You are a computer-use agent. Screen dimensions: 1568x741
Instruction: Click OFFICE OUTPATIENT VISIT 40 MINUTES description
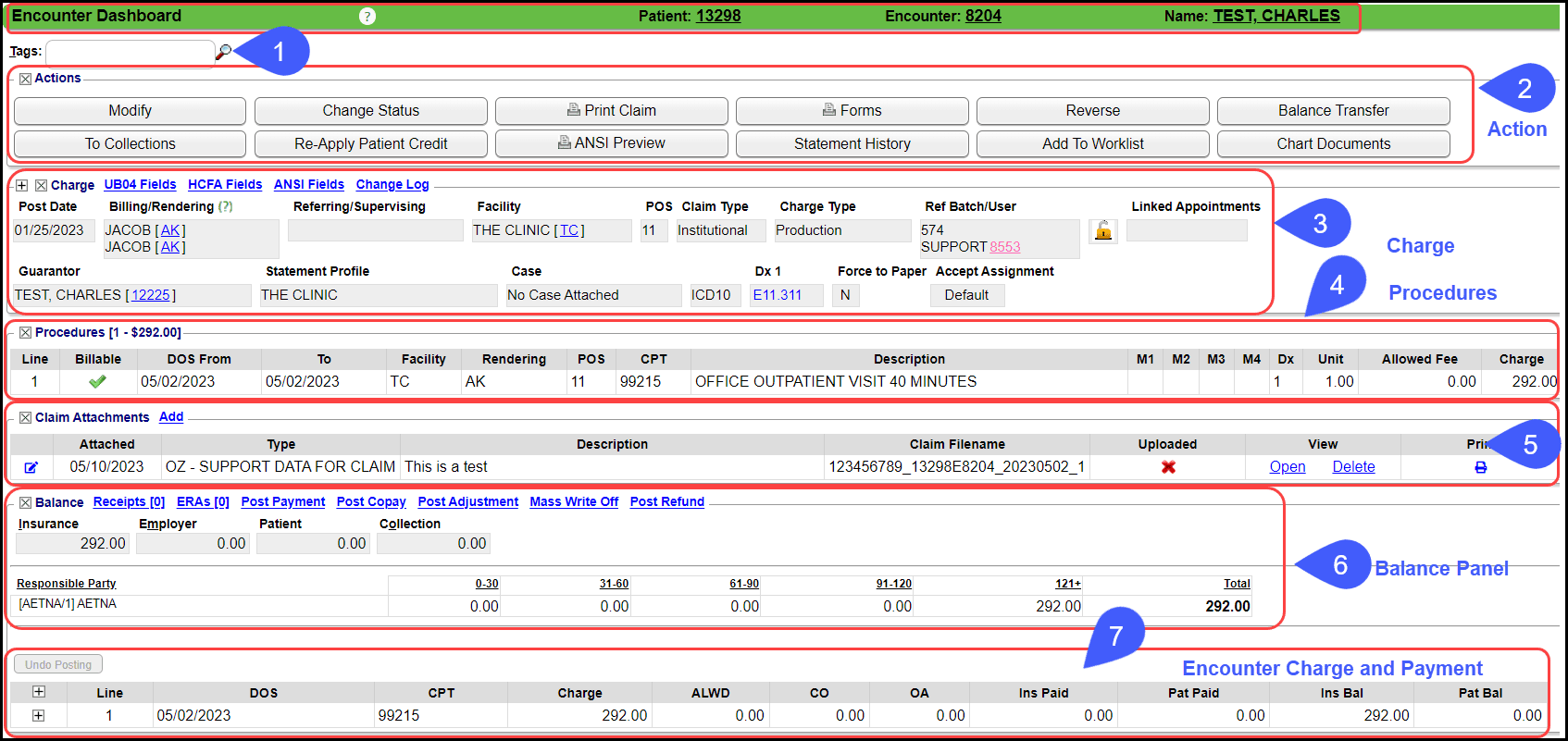836,381
